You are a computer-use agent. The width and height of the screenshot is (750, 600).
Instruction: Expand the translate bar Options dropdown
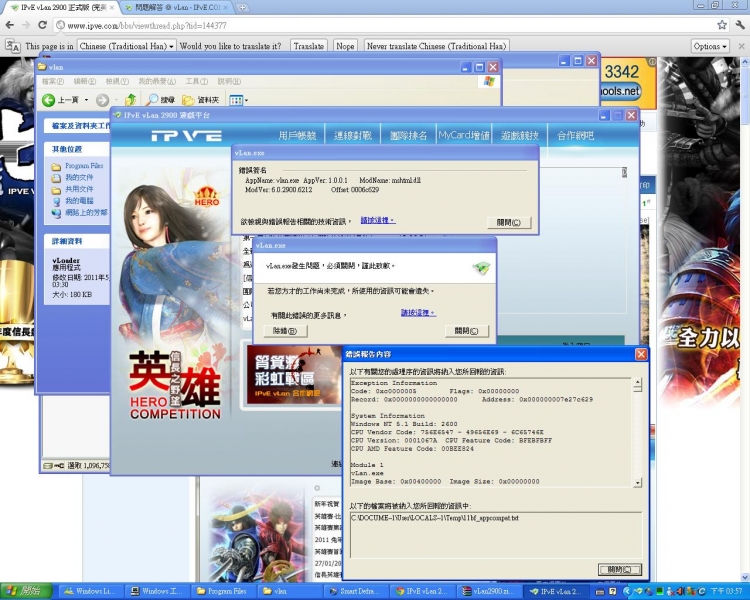[711, 46]
